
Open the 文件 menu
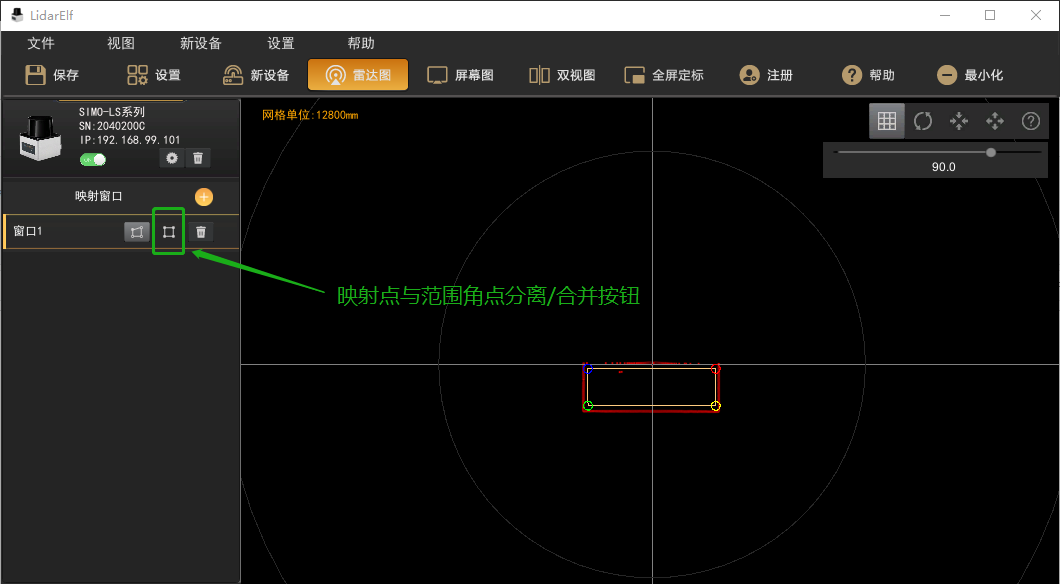41,44
